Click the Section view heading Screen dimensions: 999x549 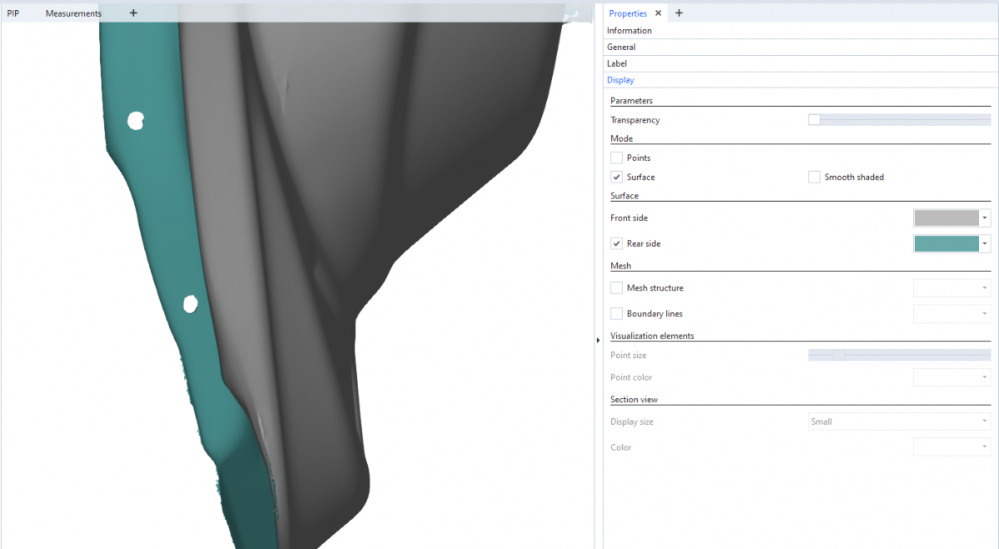634,399
